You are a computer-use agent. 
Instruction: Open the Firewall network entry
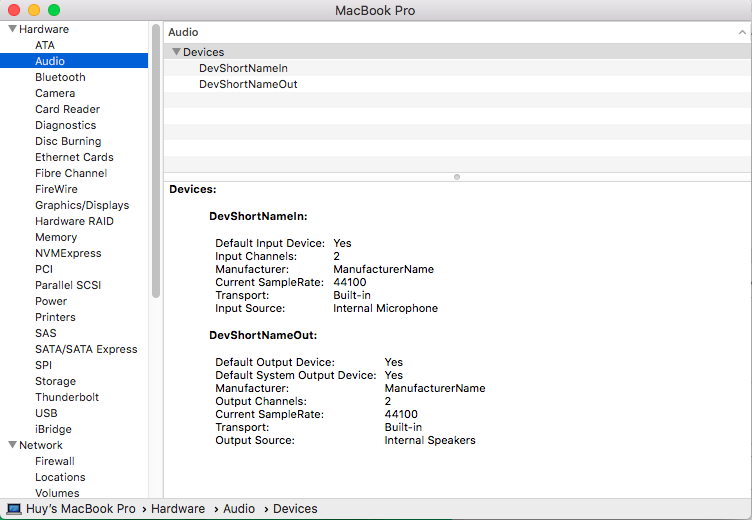click(55, 461)
